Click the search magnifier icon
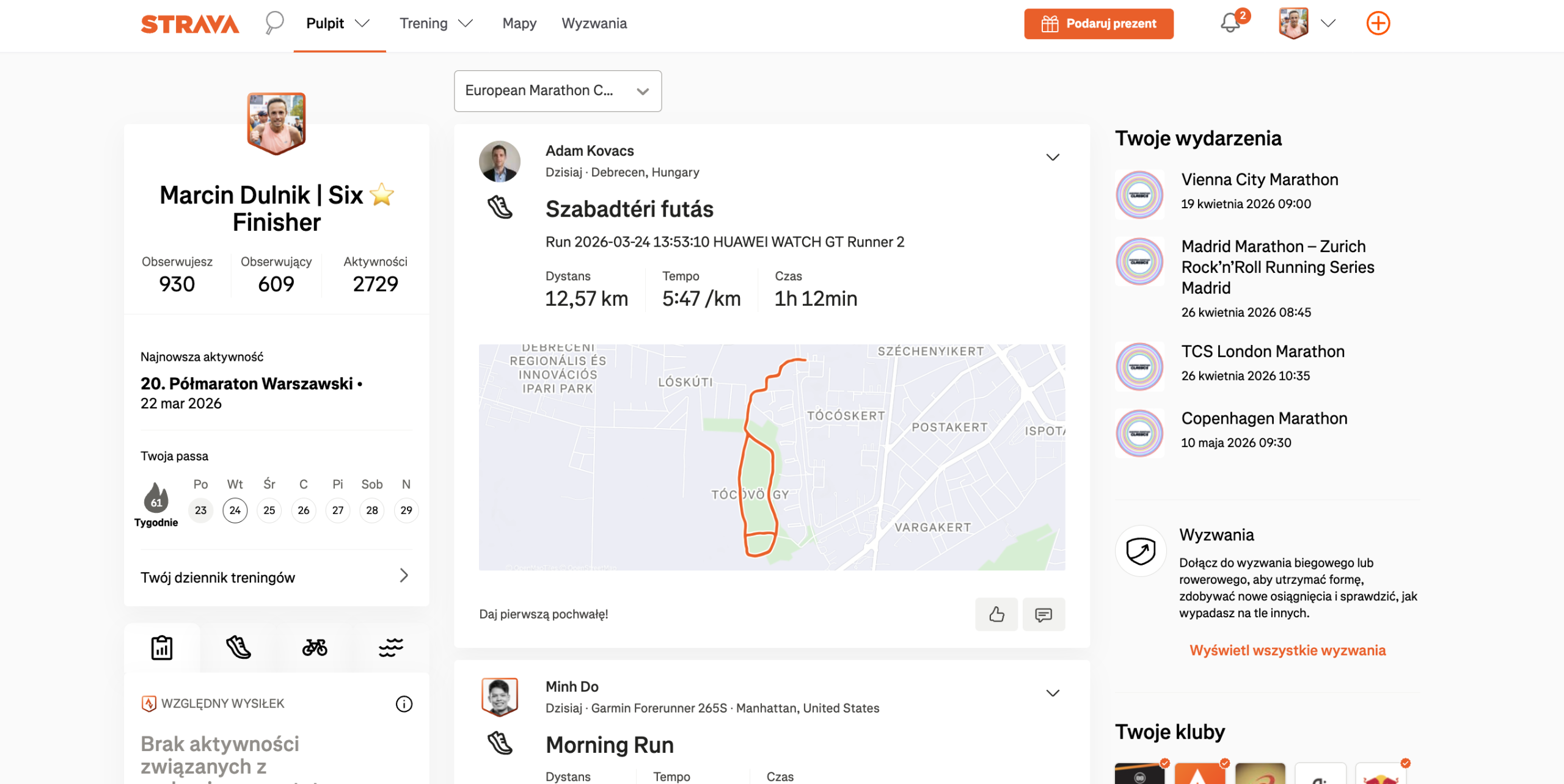Screen dimensions: 1564x784 point(274,23)
